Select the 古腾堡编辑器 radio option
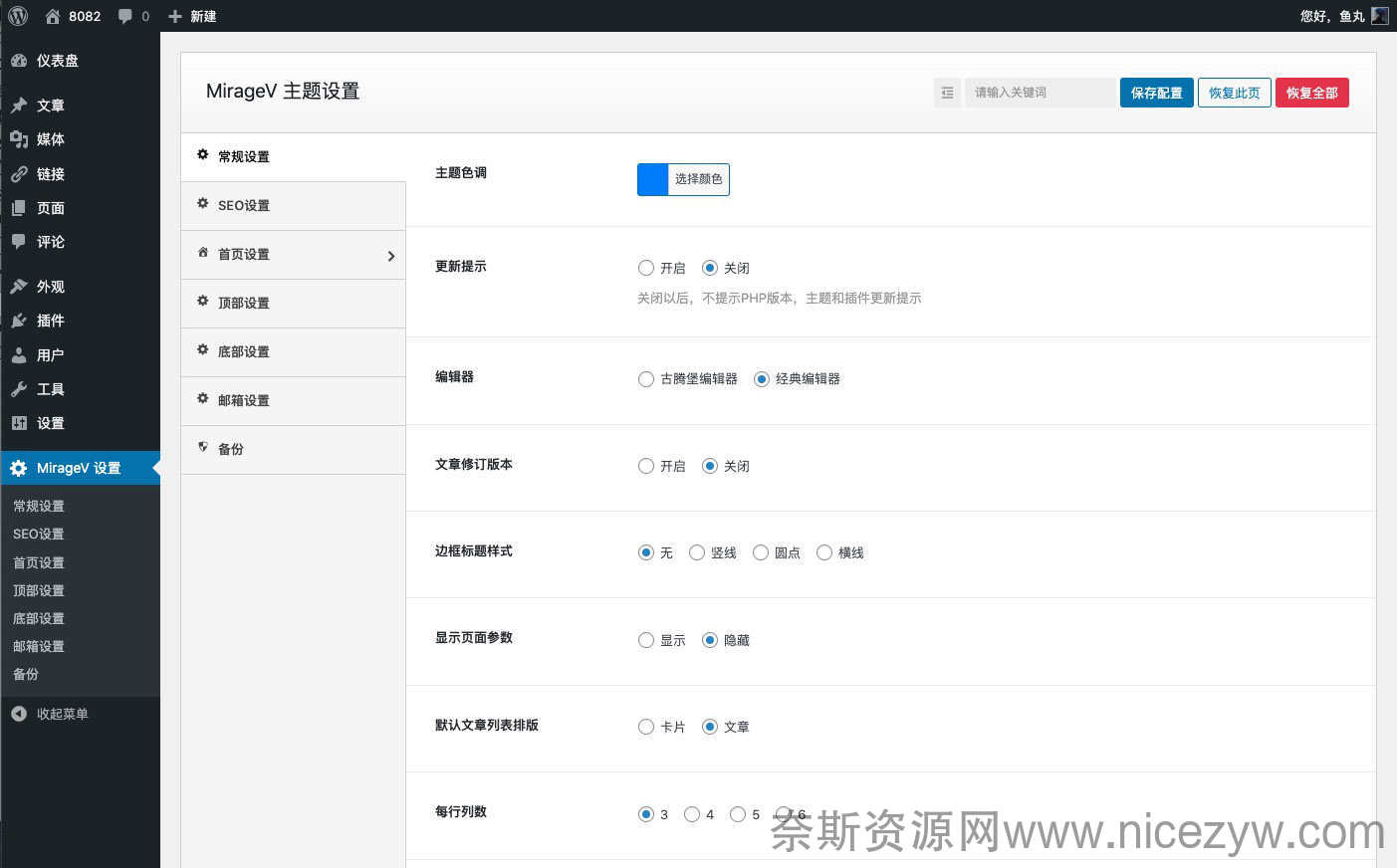 645,378
